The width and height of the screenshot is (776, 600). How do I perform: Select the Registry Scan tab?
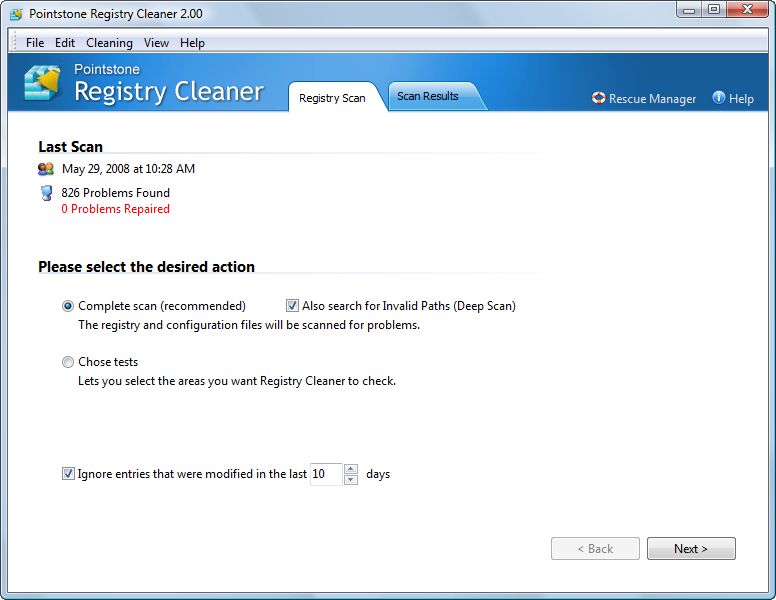point(333,98)
